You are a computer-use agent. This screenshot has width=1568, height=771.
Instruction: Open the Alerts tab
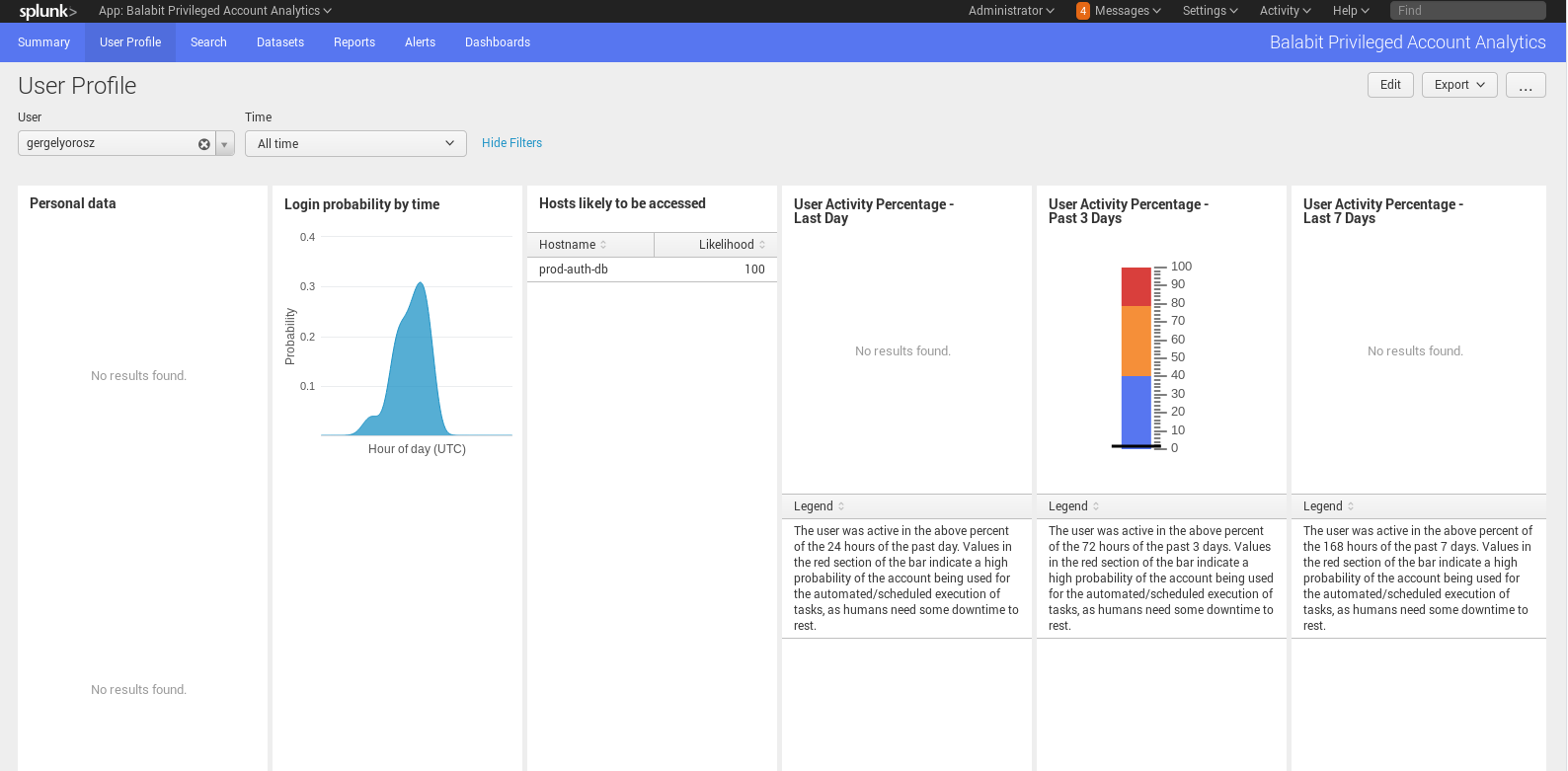coord(420,42)
